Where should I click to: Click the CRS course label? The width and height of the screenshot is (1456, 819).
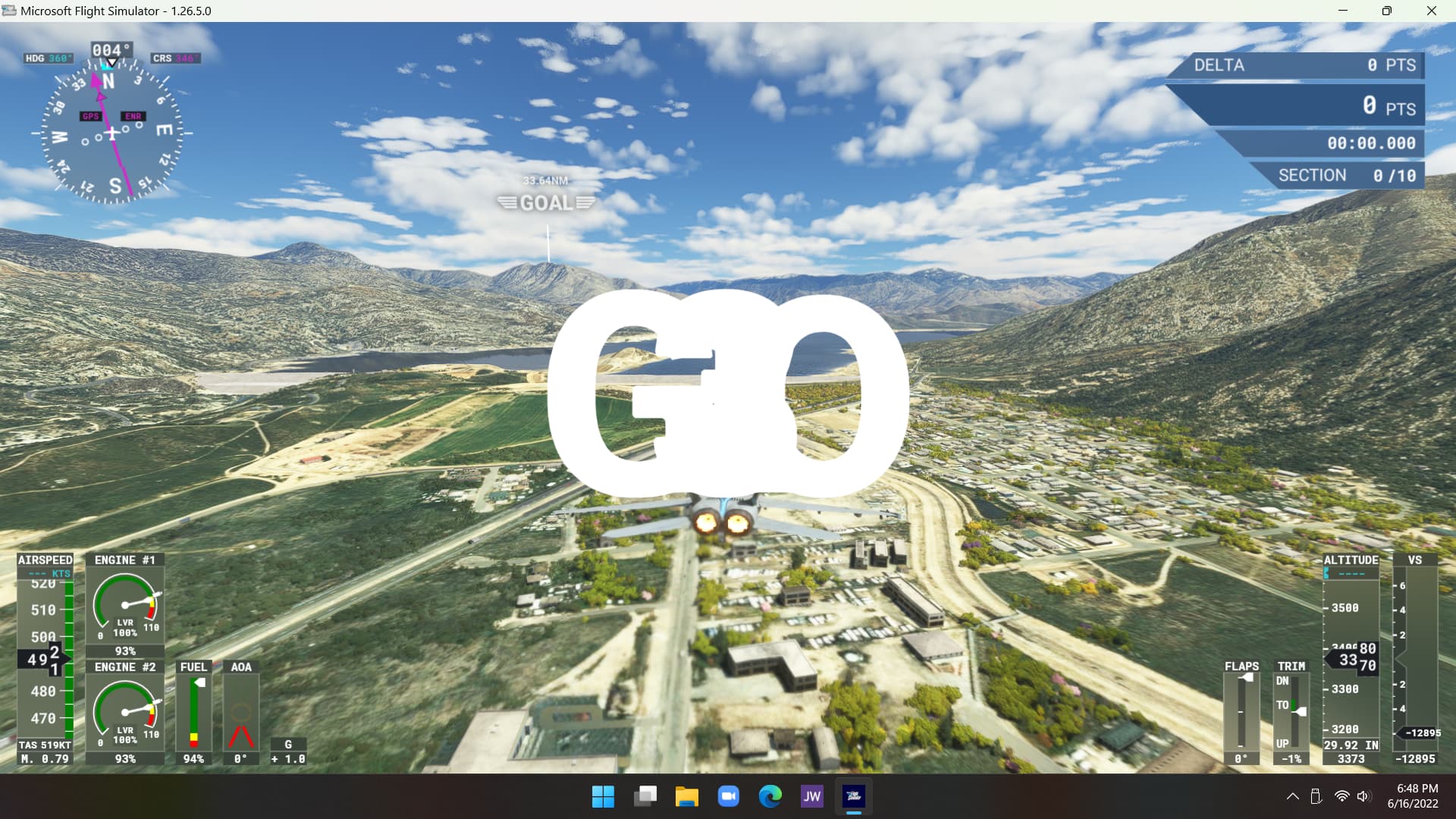pos(175,58)
